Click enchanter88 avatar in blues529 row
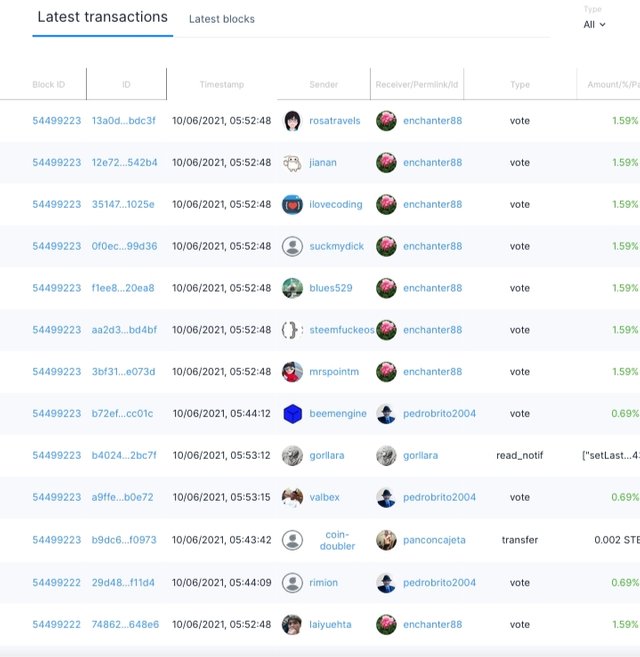The height and width of the screenshot is (657, 640). point(386,288)
